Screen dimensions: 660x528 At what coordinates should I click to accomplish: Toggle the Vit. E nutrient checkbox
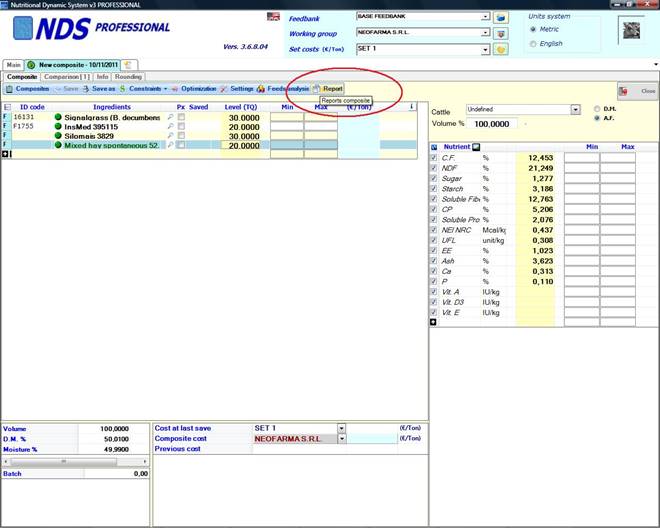(434, 312)
